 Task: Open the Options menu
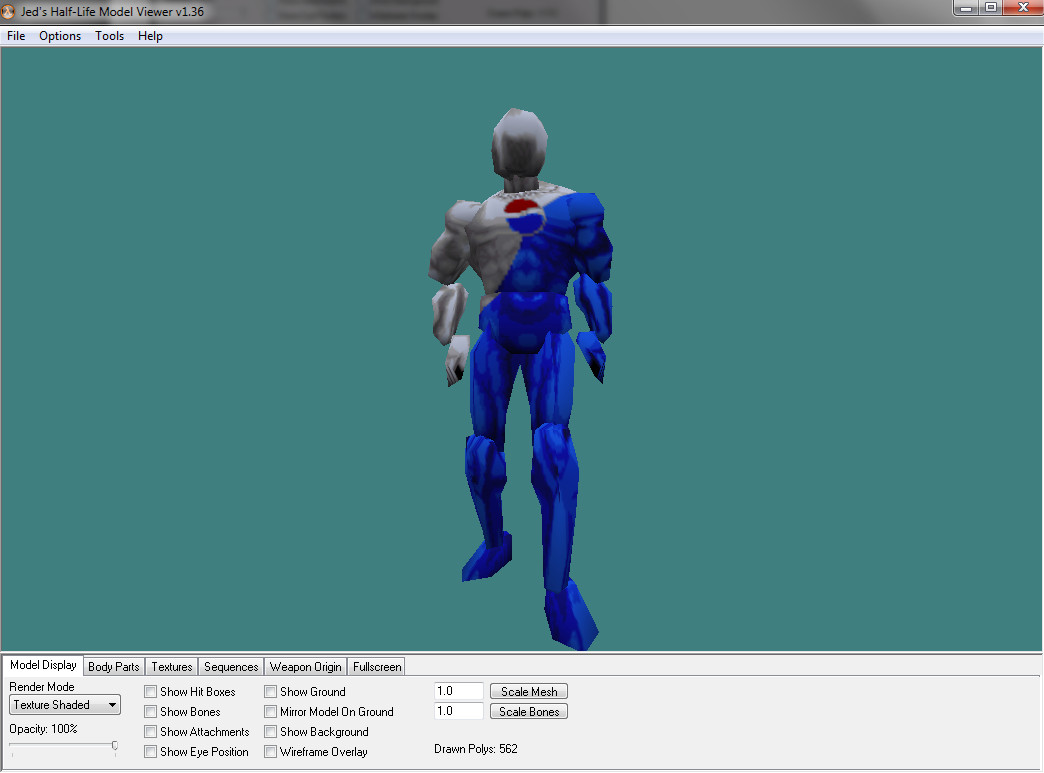(59, 36)
